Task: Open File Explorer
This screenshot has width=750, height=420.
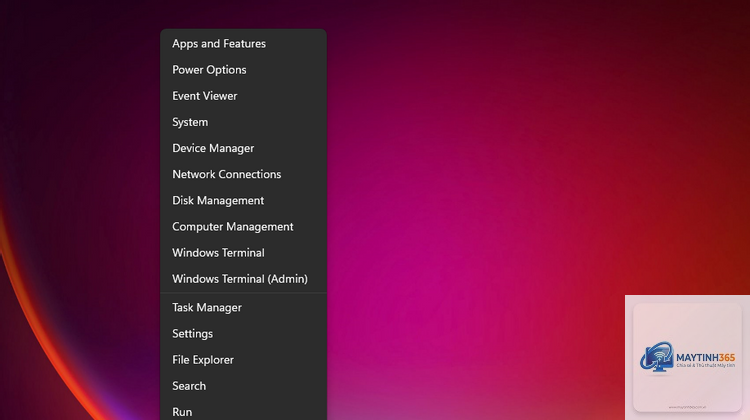Action: pyautogui.click(x=243, y=360)
